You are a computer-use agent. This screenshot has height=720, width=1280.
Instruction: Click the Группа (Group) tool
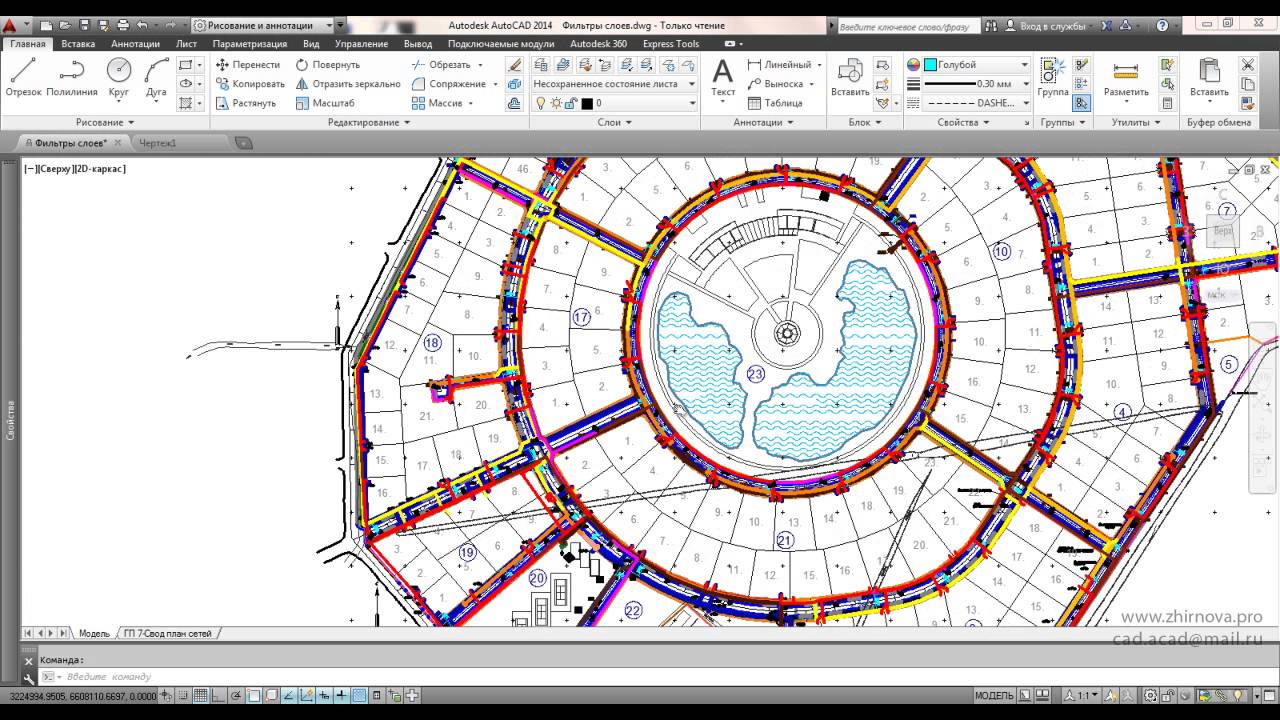pos(1052,78)
